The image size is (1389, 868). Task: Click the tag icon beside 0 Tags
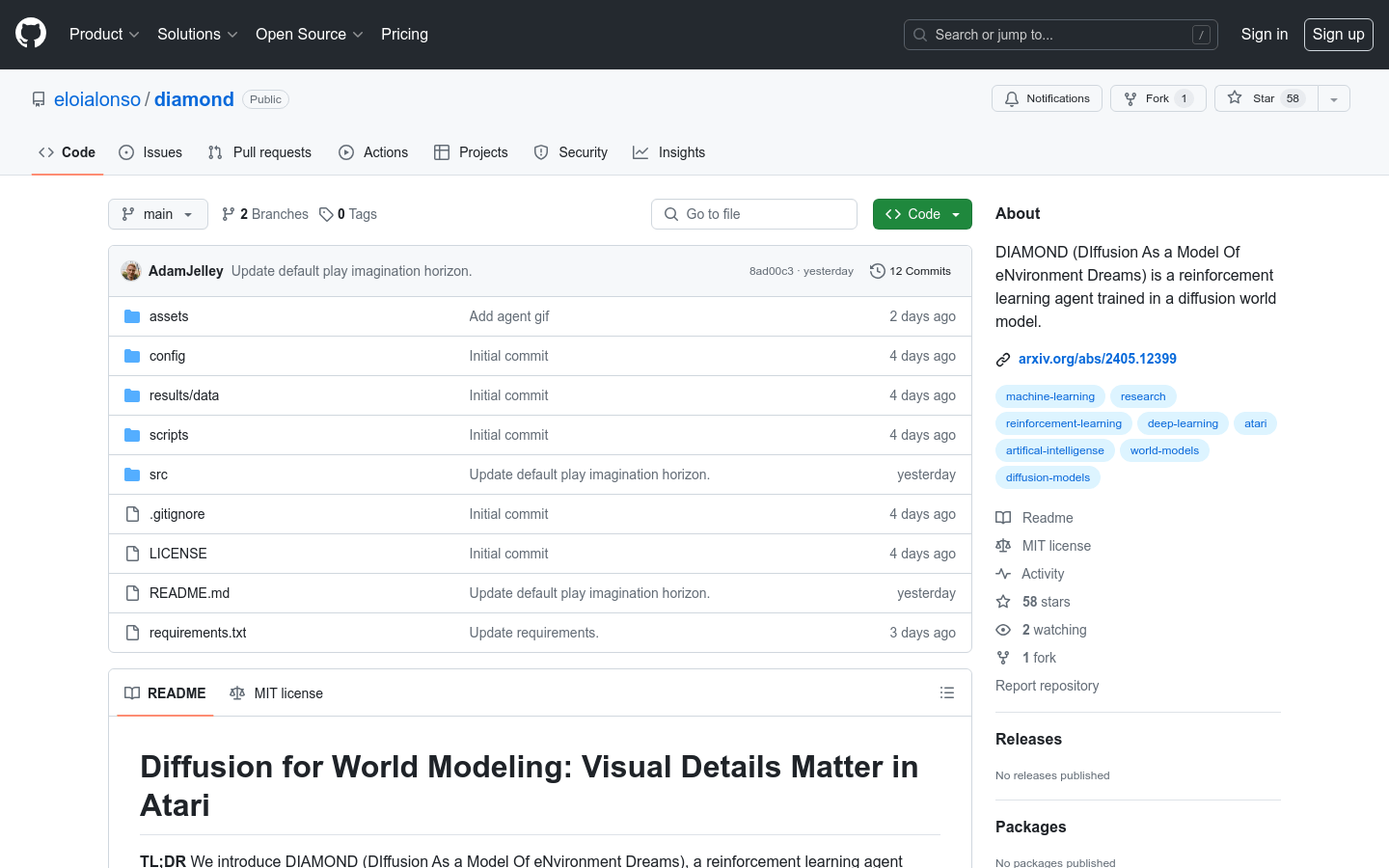326,214
